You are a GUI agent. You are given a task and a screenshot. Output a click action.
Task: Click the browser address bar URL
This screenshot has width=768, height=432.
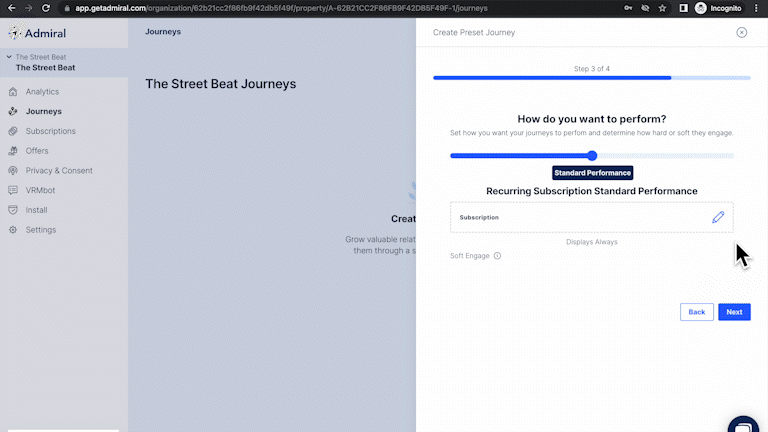281,8
